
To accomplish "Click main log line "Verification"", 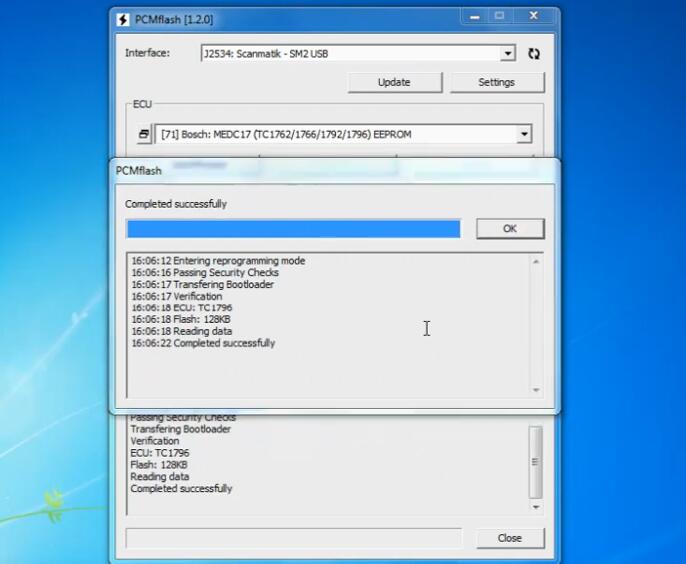I will [x=154, y=441].
